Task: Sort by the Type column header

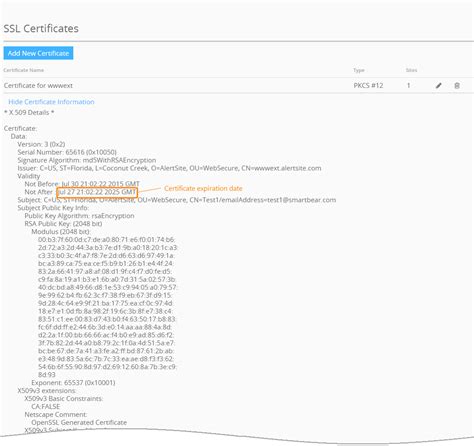Action: (x=359, y=70)
